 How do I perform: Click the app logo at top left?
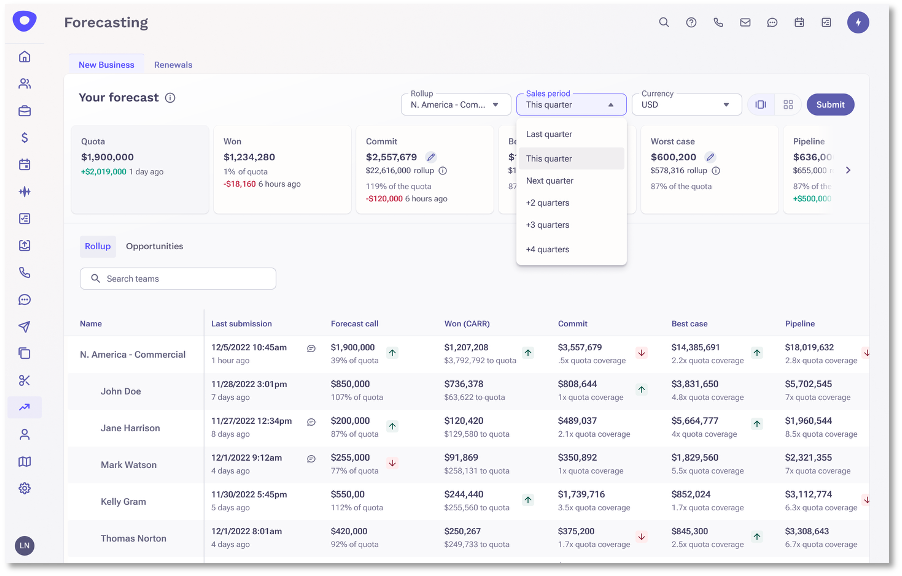[24, 21]
